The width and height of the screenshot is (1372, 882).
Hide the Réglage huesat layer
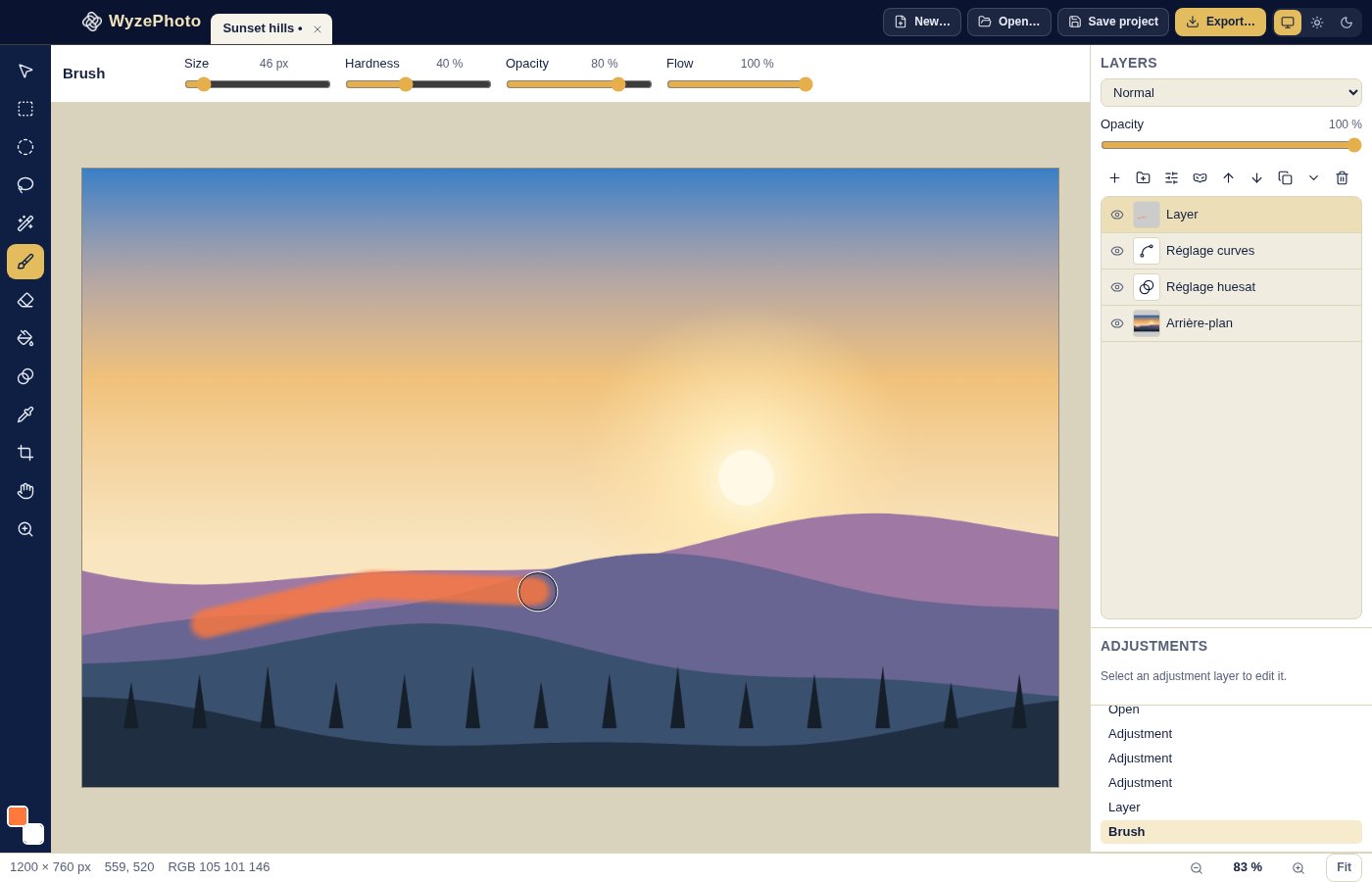click(x=1117, y=287)
